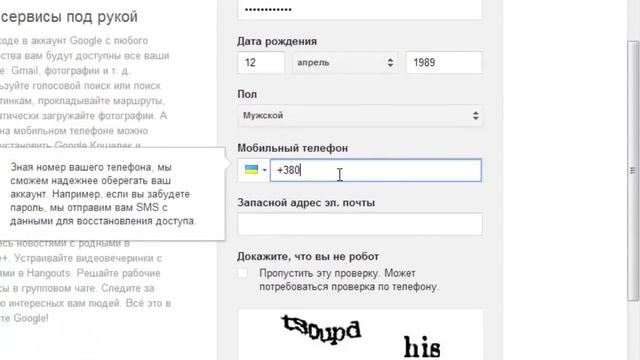Screen dimensions: 640x360
Task: Open the gender dropdown showing Мужской
Action: point(360,116)
